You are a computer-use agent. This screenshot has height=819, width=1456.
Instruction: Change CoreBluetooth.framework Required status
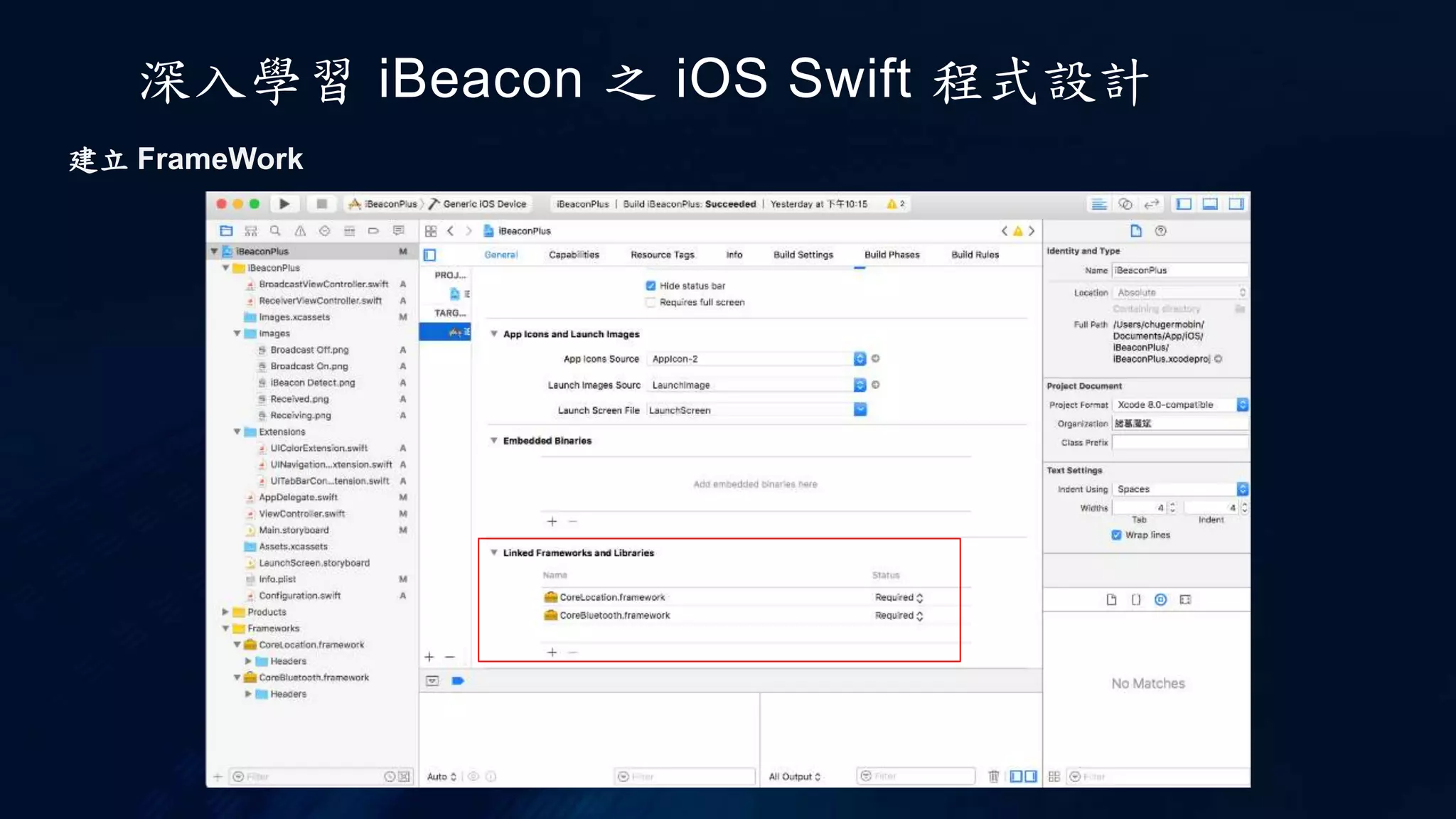click(899, 616)
